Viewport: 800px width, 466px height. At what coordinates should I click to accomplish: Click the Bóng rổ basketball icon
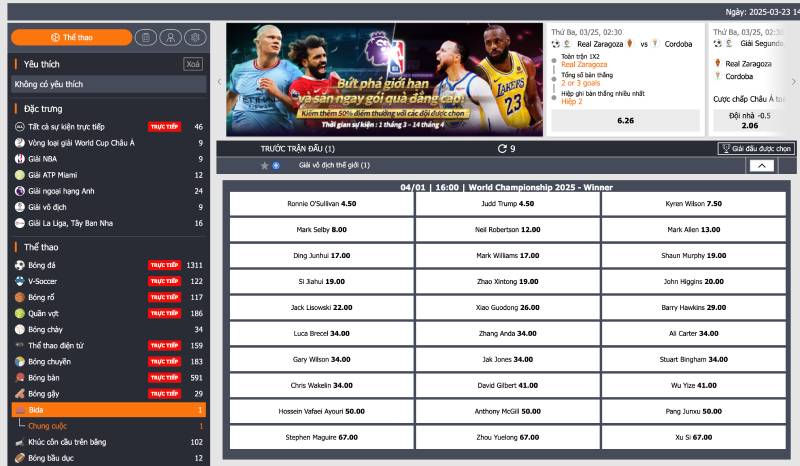[x=20, y=297]
